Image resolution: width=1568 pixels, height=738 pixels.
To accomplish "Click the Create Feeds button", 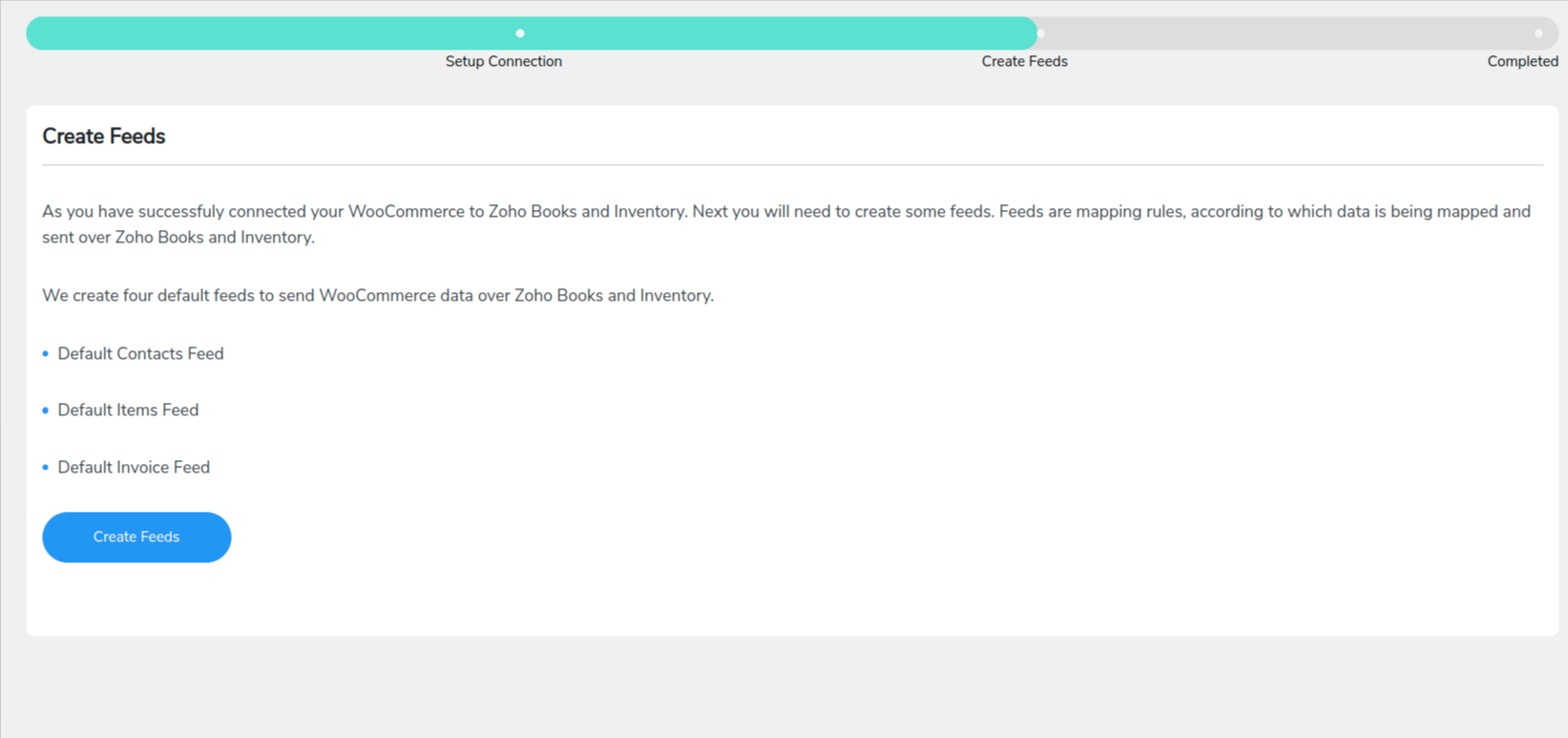I will click(x=136, y=537).
